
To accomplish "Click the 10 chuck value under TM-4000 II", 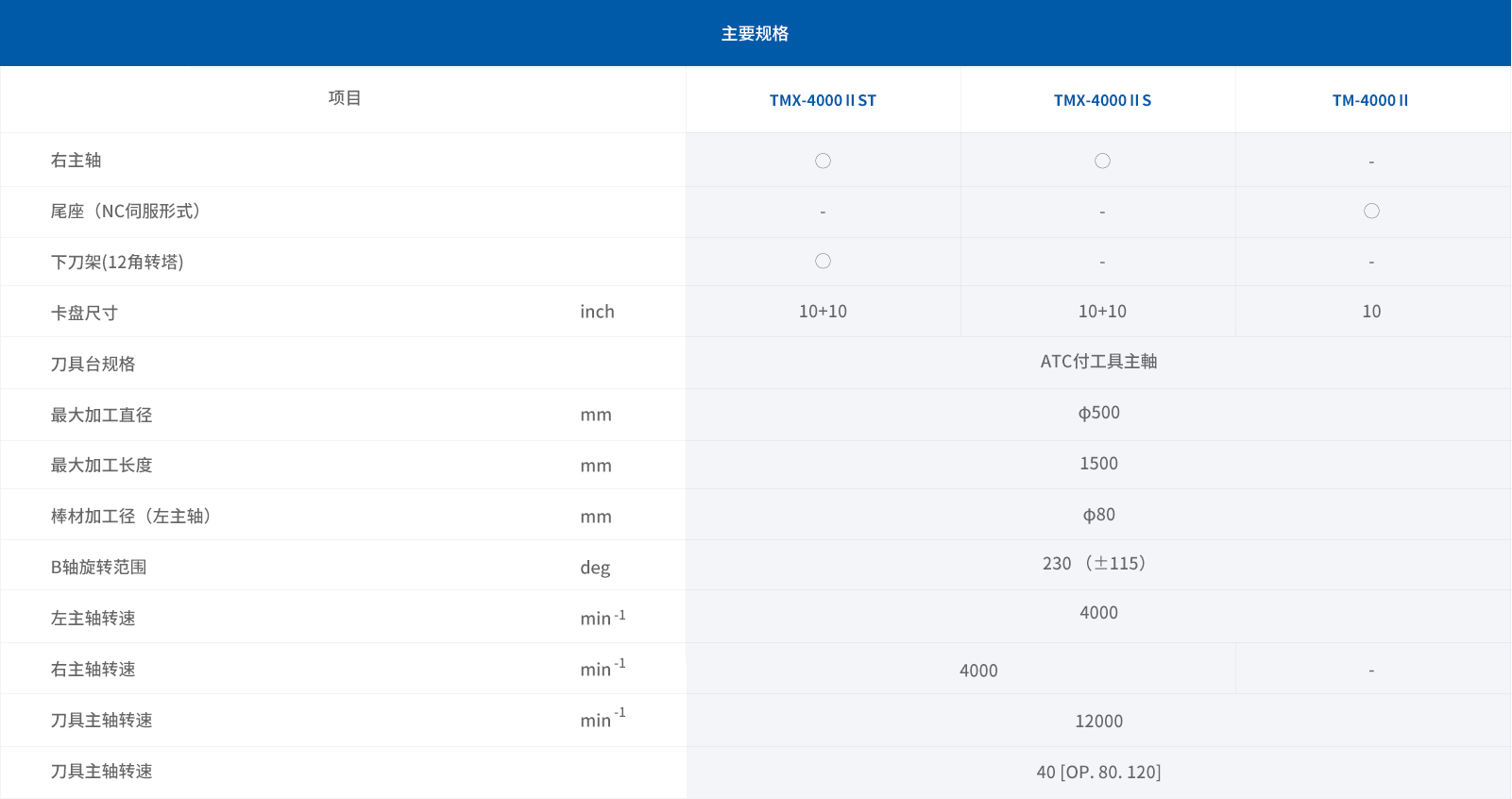I will 1371,312.
